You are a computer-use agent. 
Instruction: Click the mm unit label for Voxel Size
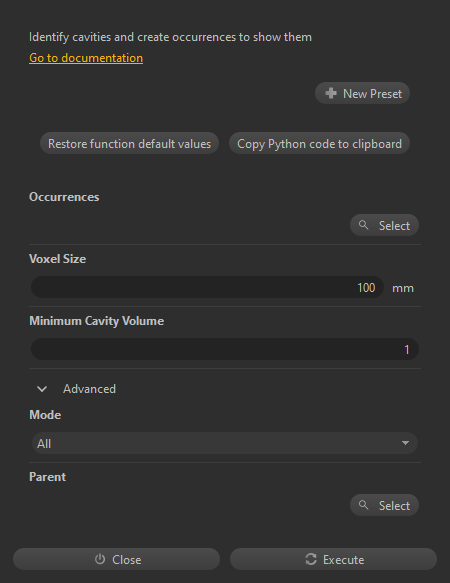click(x=403, y=288)
